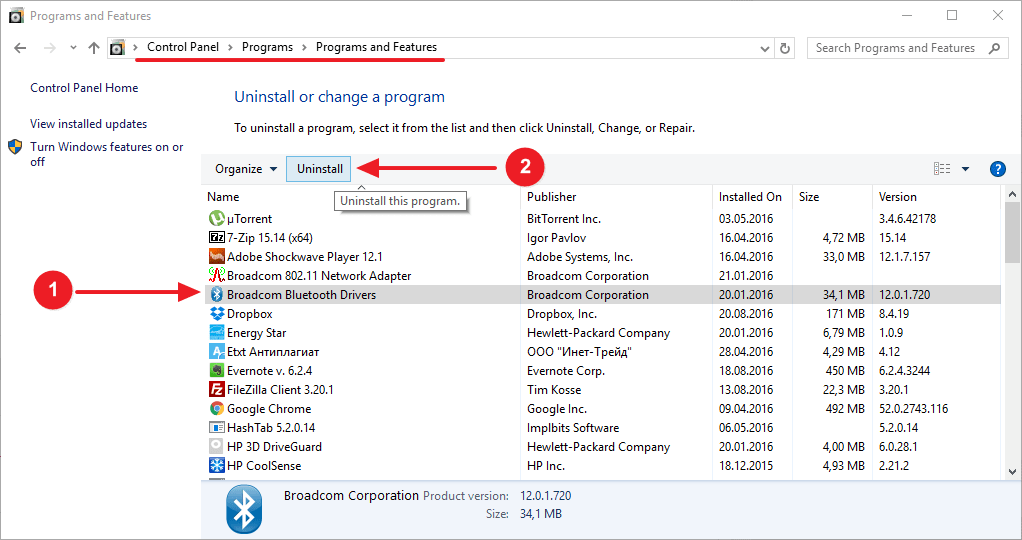
Task: Click the Broadcom 802.11 Network Adapter icon
Action: [x=216, y=275]
